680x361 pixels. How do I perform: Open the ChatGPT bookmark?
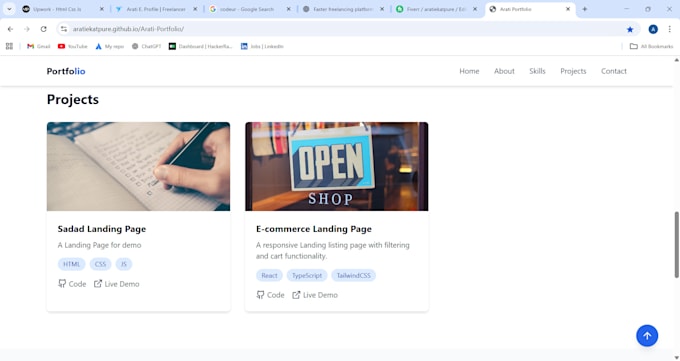[x=147, y=46]
